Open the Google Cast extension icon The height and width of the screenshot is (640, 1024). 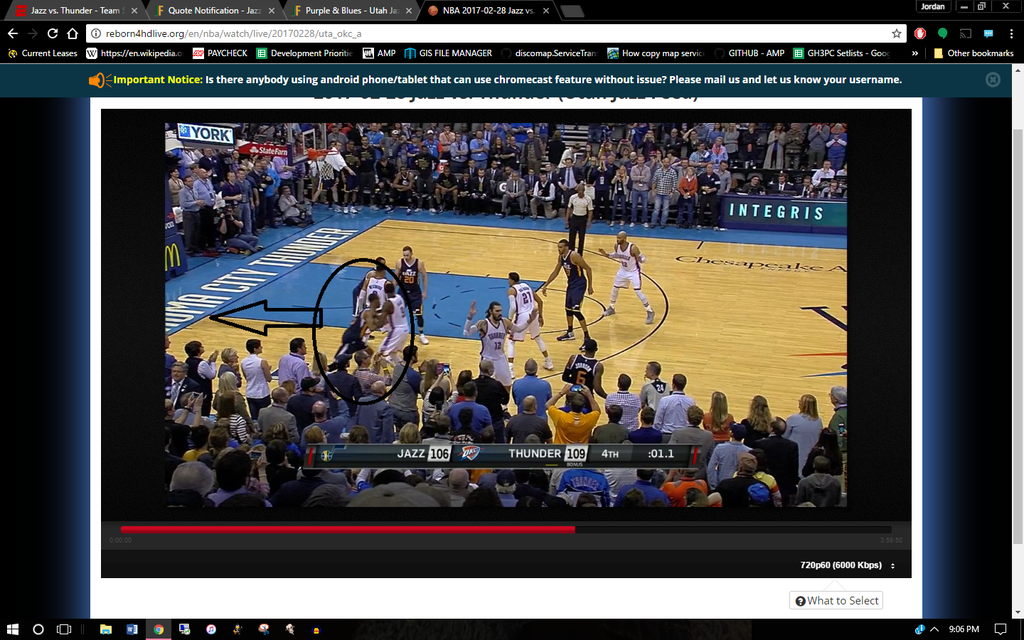965,33
